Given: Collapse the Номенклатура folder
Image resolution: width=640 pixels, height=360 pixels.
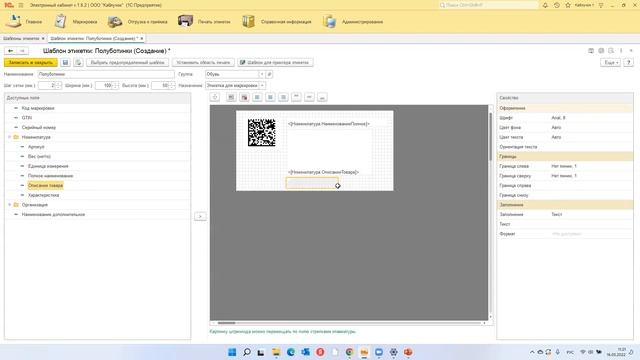Looking at the screenshot, I should click(9, 137).
